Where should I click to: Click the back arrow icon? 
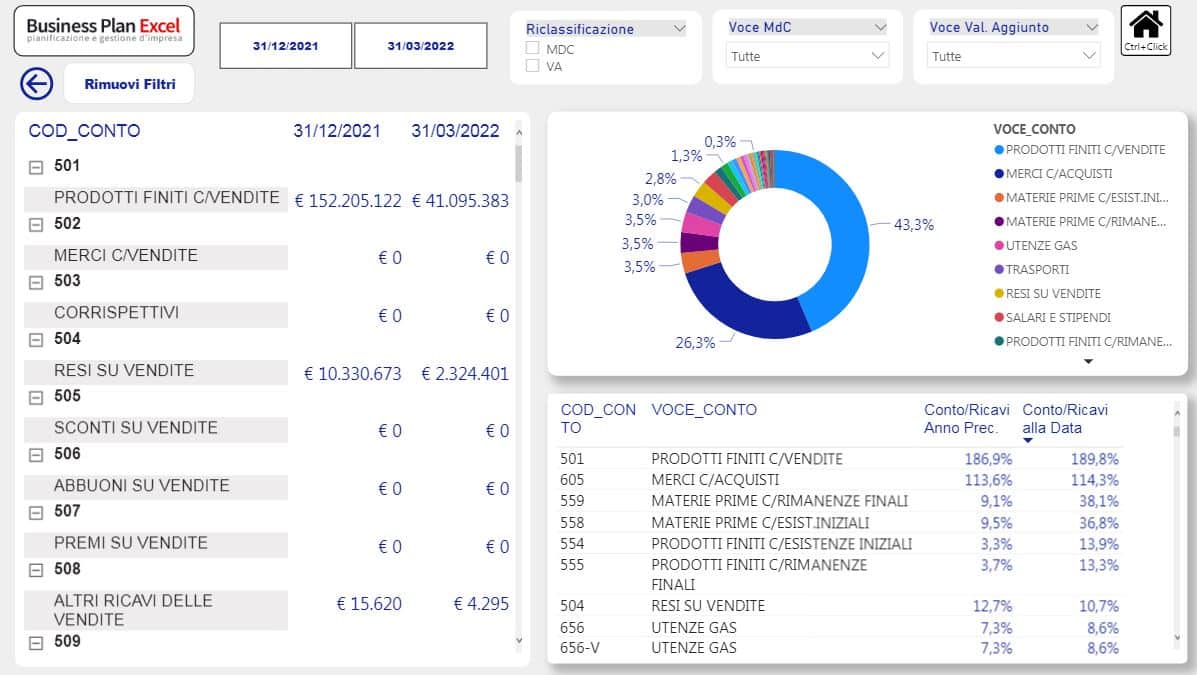(36, 84)
